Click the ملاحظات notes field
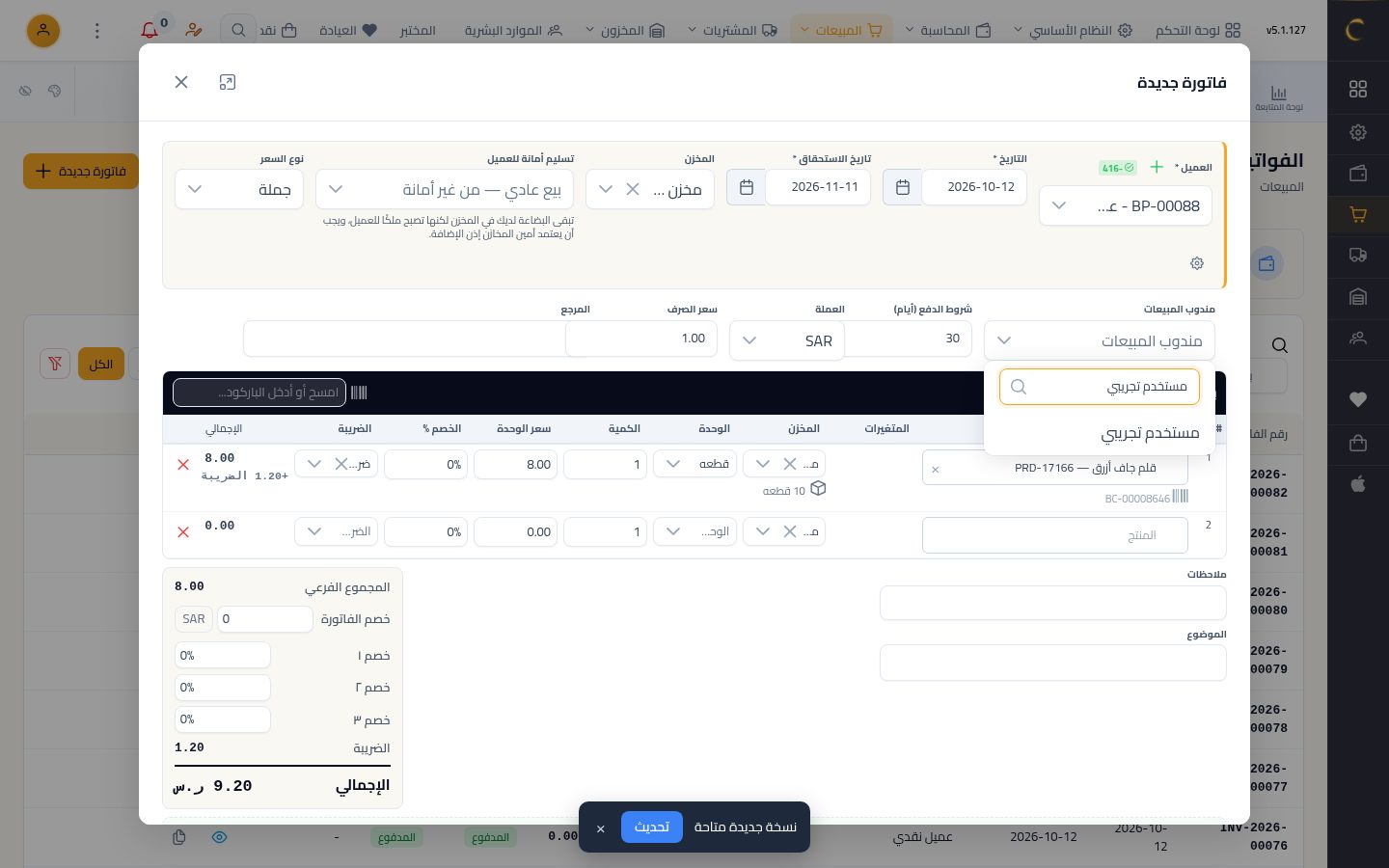The height and width of the screenshot is (868, 1389). 1053,603
